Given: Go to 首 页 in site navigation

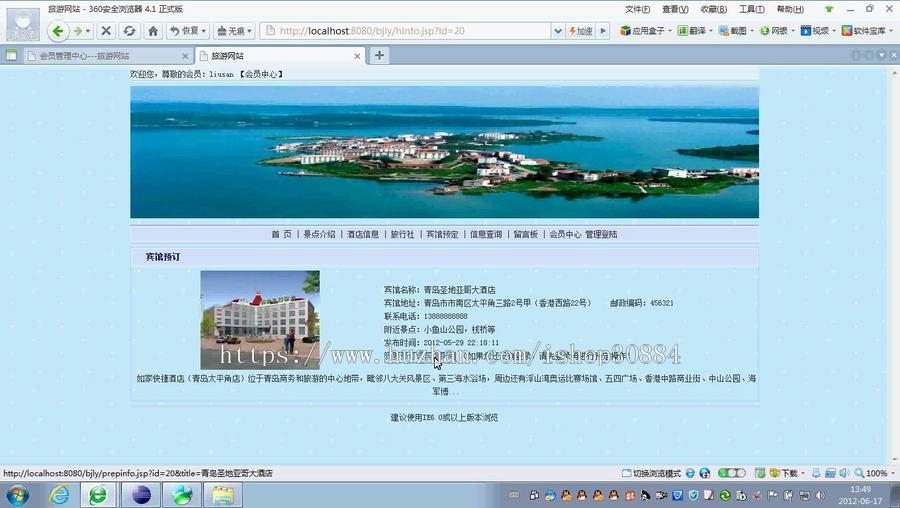Looking at the screenshot, I should pyautogui.click(x=281, y=234).
